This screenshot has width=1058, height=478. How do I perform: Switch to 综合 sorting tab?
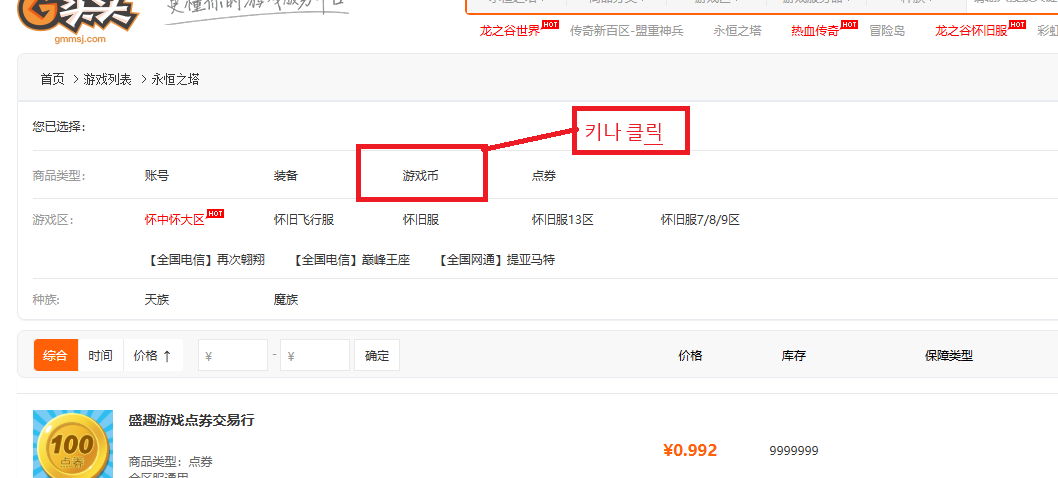click(x=56, y=355)
